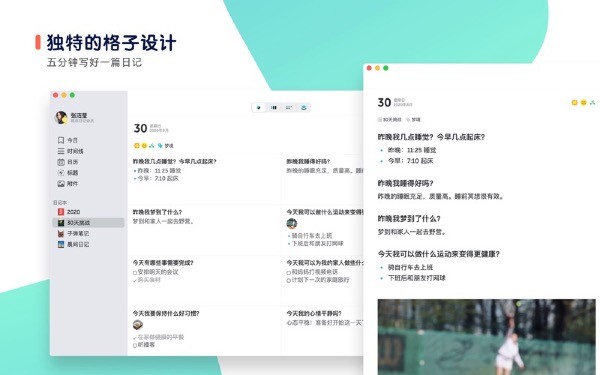600x375 pixels.
Task: Click grid cell 昨晚我梦到了什么？
Action: (205, 230)
